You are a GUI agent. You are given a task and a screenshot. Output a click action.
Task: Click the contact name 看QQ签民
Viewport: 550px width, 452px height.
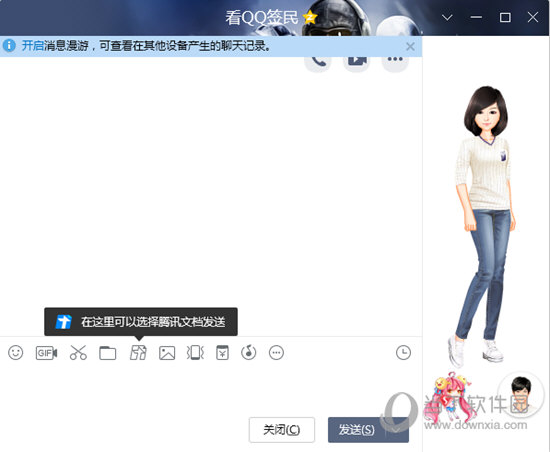(262, 18)
